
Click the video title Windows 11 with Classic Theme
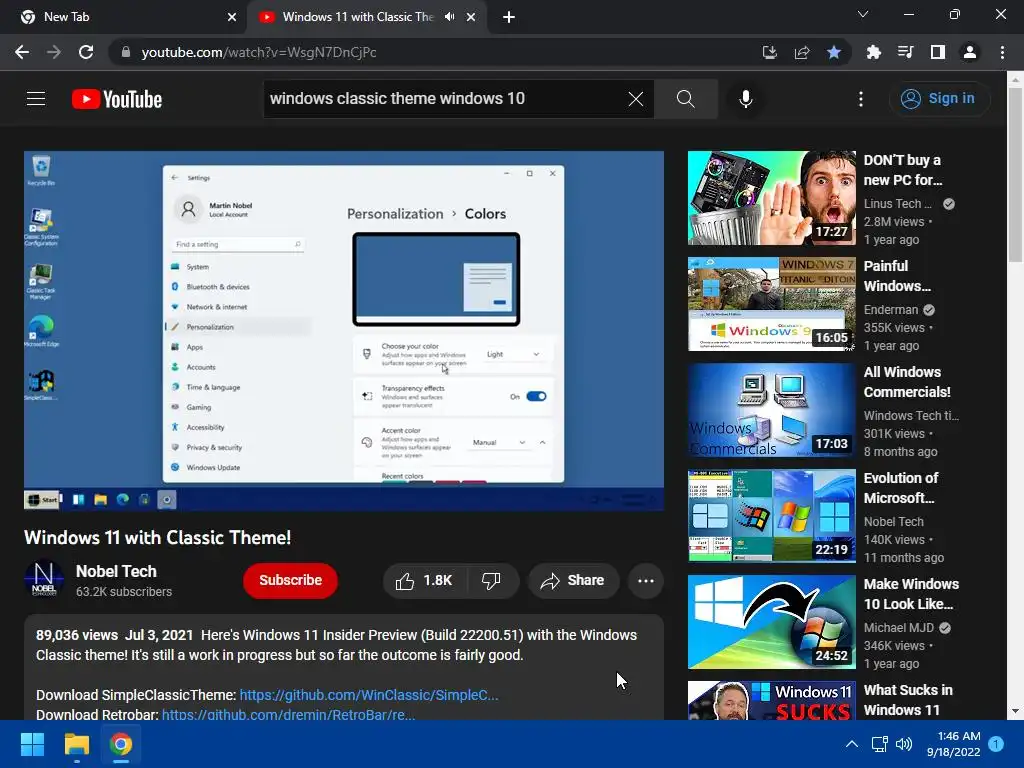[x=157, y=537]
